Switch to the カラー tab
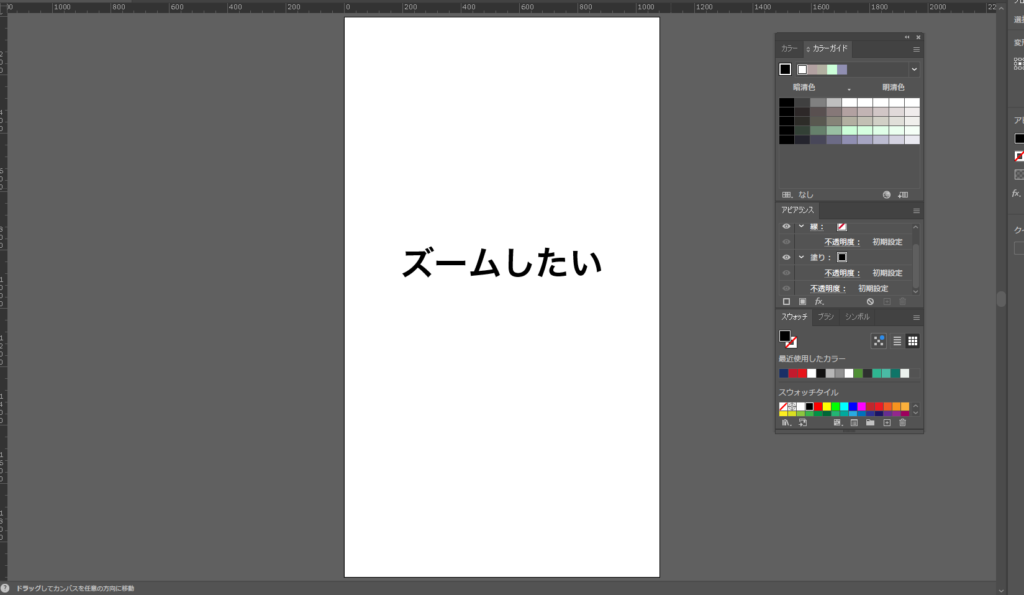This screenshot has height=595, width=1024. (x=789, y=48)
